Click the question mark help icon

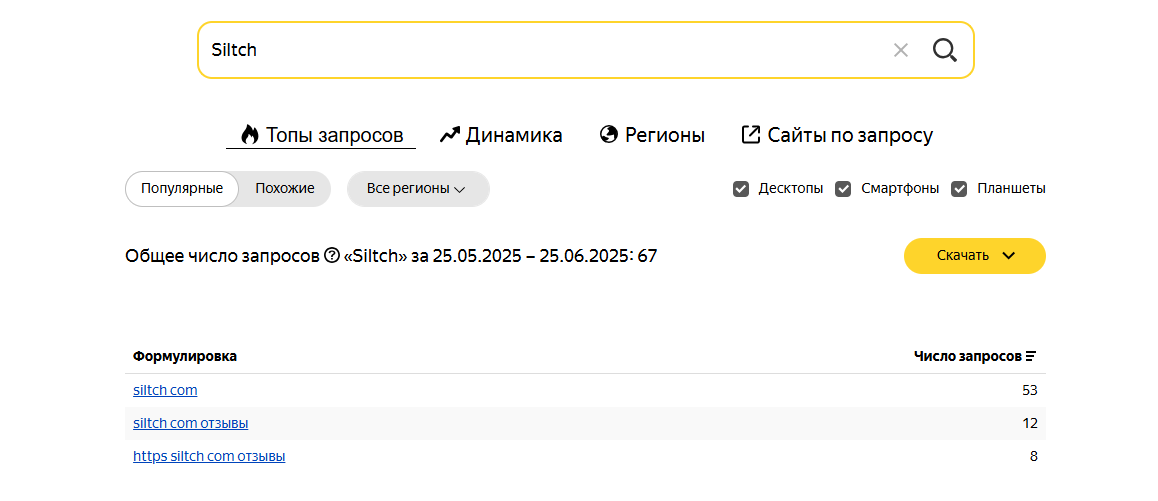pos(332,256)
